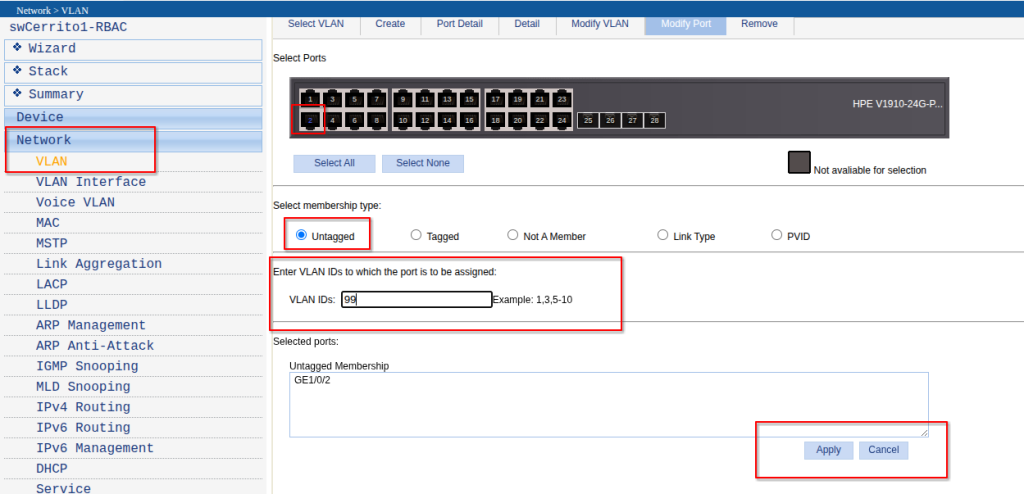The image size is (1024, 494).
Task: Select port 8 on the switch panel
Action: pos(377,120)
